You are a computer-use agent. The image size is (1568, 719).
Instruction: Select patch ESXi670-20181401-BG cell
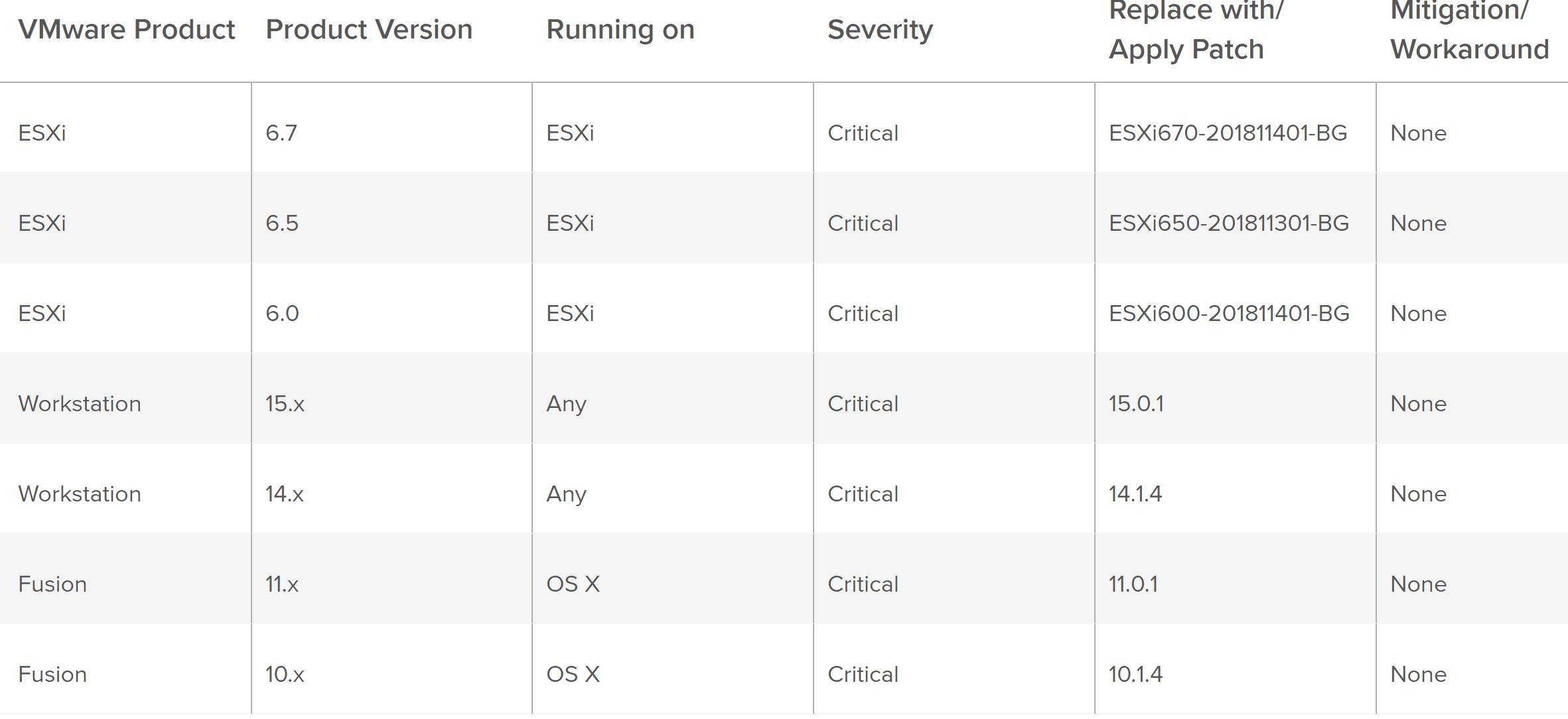[x=1228, y=133]
